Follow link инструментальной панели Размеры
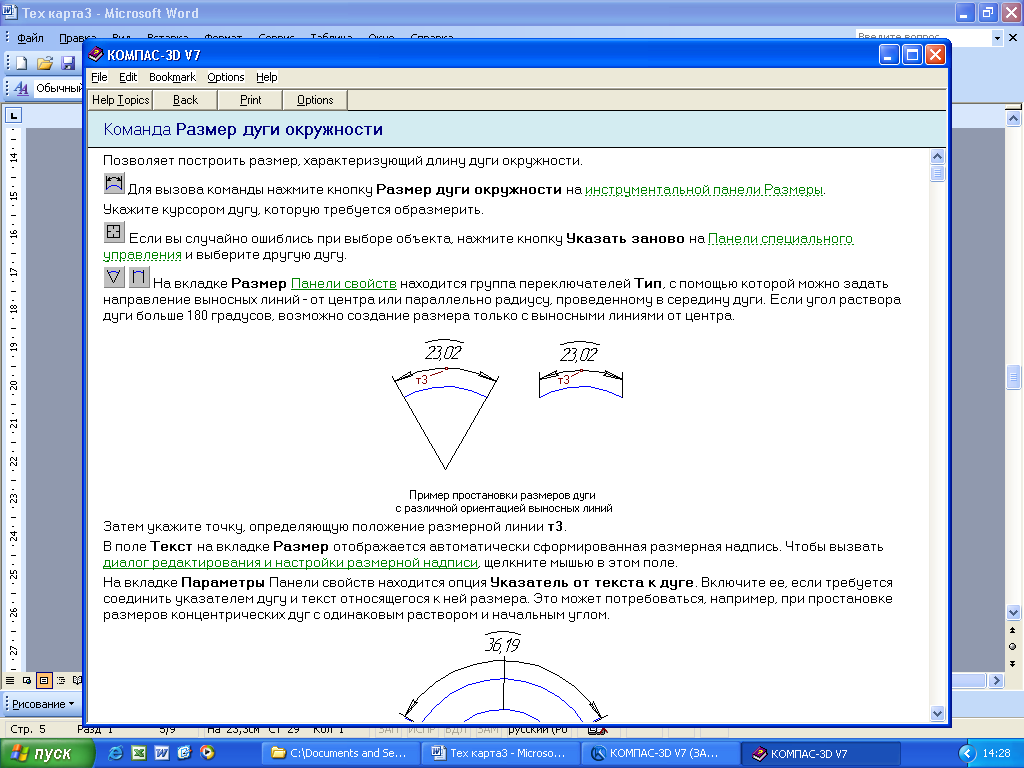This screenshot has height=768, width=1024. pyautogui.click(x=703, y=189)
